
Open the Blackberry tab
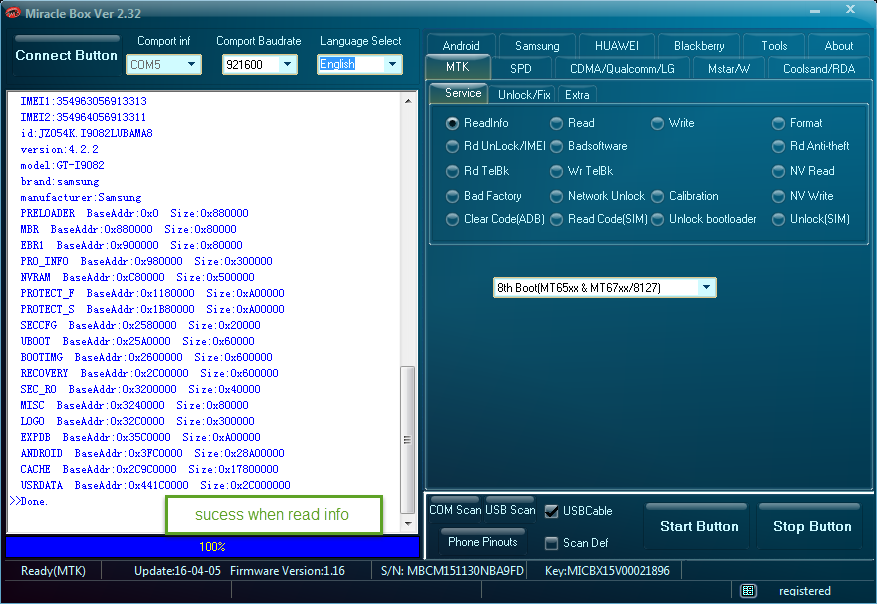pyautogui.click(x=699, y=45)
